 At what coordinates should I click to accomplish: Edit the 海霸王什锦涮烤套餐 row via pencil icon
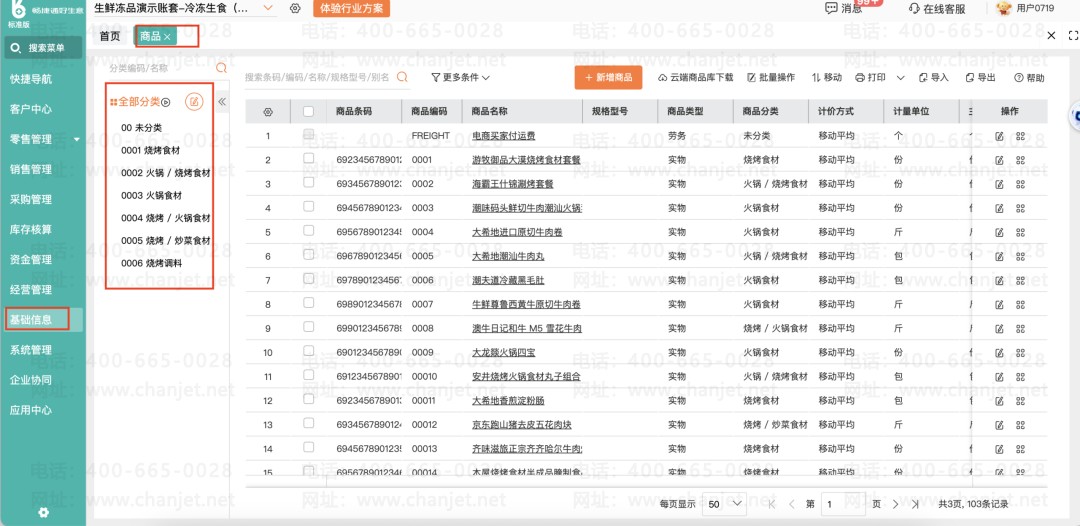pos(999,184)
